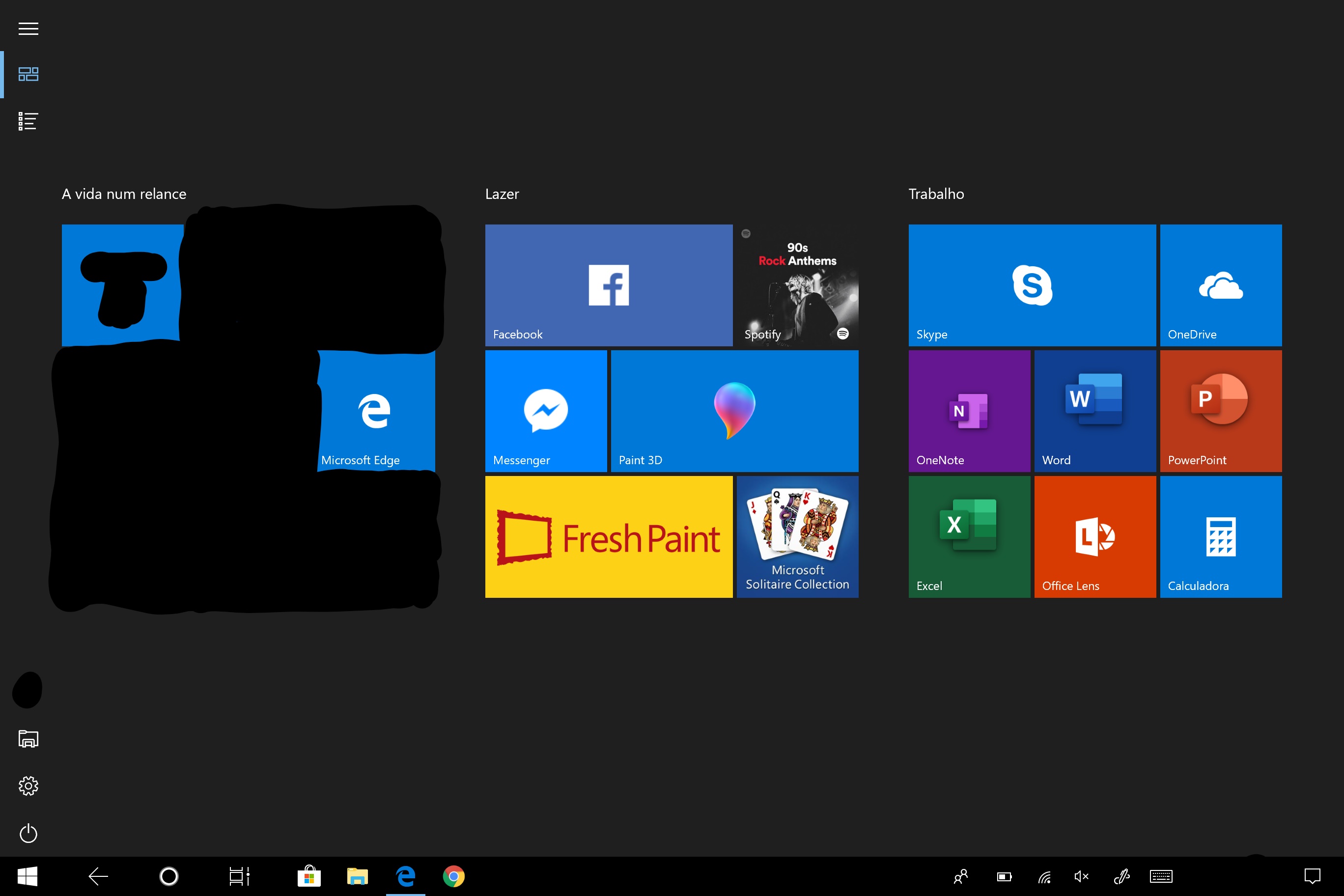Open Task View on the taskbar
1344x896 pixels.
tap(239, 876)
